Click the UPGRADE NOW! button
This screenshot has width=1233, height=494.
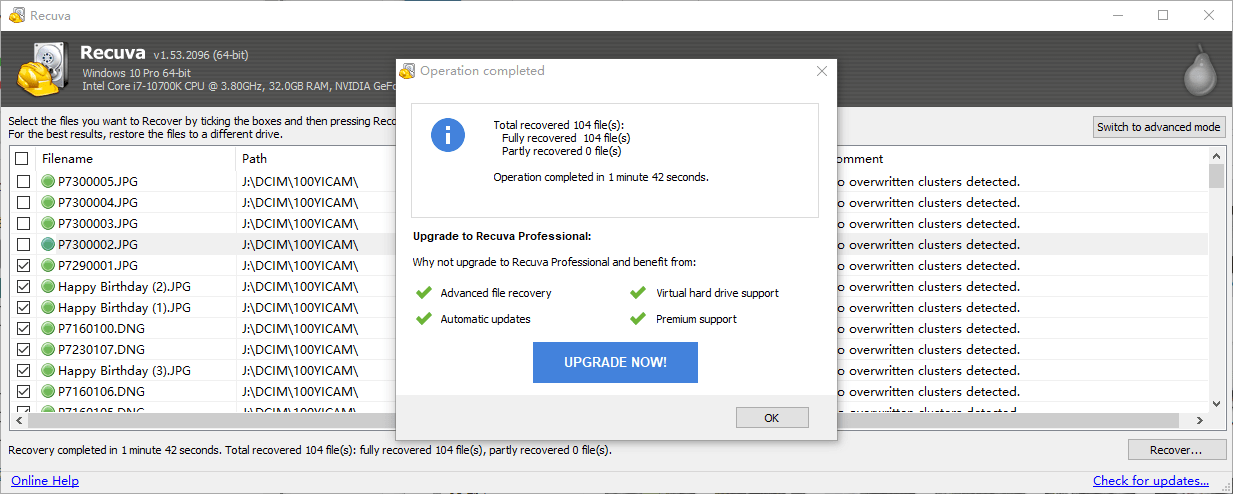[x=615, y=362]
